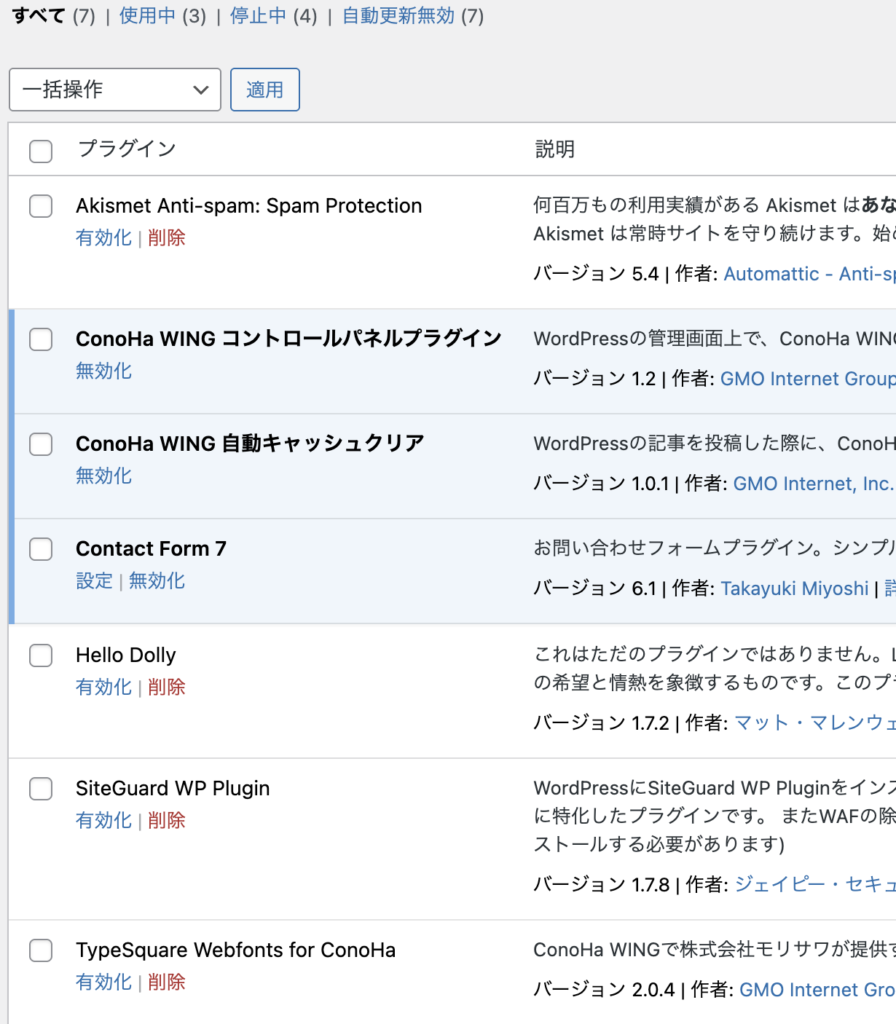Click the 適用 apply button

pos(264,89)
